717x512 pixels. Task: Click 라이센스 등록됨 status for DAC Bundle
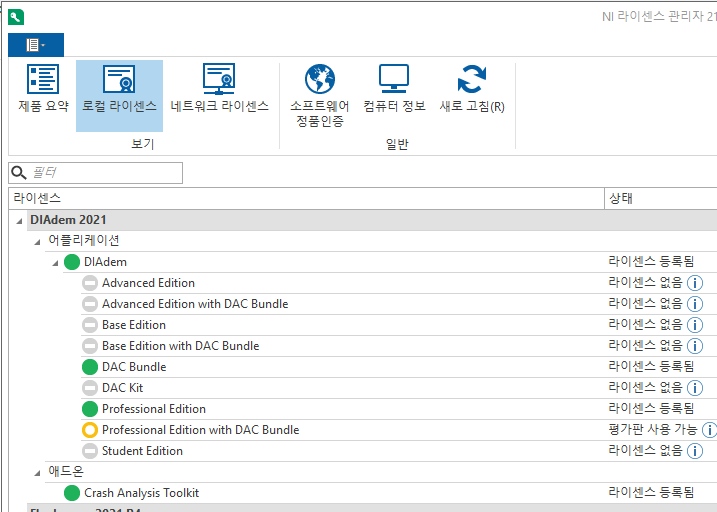[x=651, y=367]
